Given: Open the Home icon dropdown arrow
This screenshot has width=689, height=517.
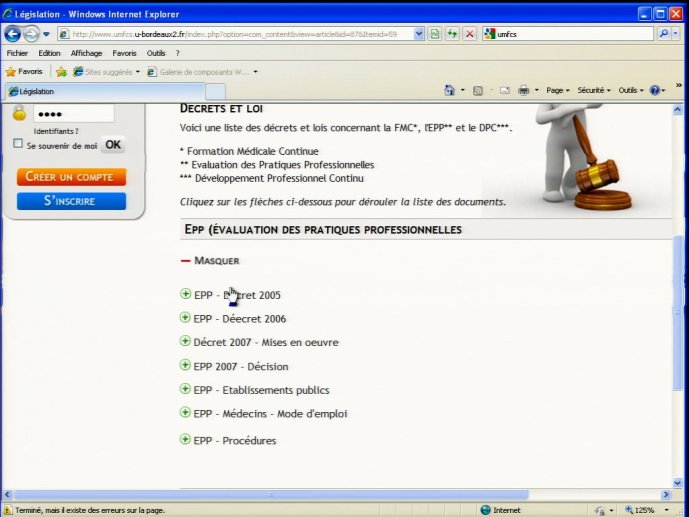Looking at the screenshot, I should (463, 90).
